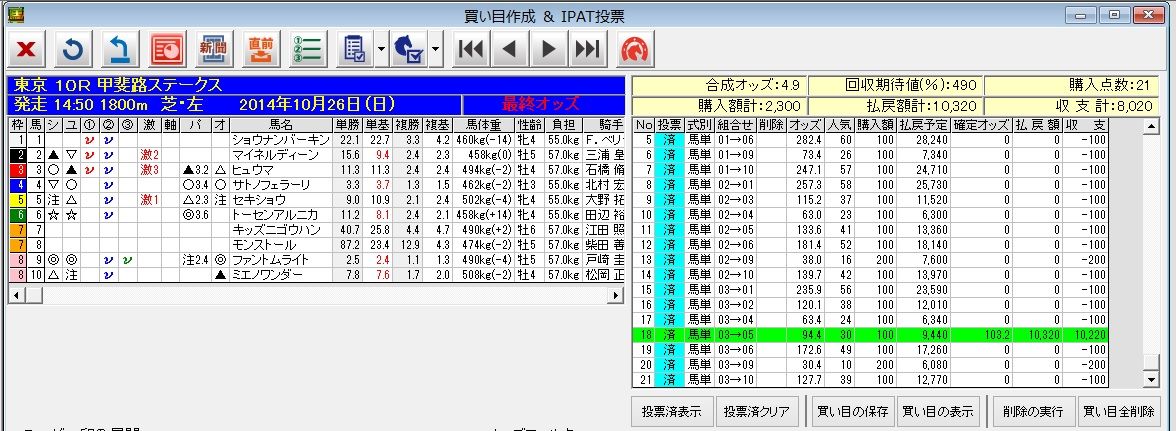Open the 新聞 newspaper view icon
Screen dimensions: 1176x431
click(x=214, y=49)
